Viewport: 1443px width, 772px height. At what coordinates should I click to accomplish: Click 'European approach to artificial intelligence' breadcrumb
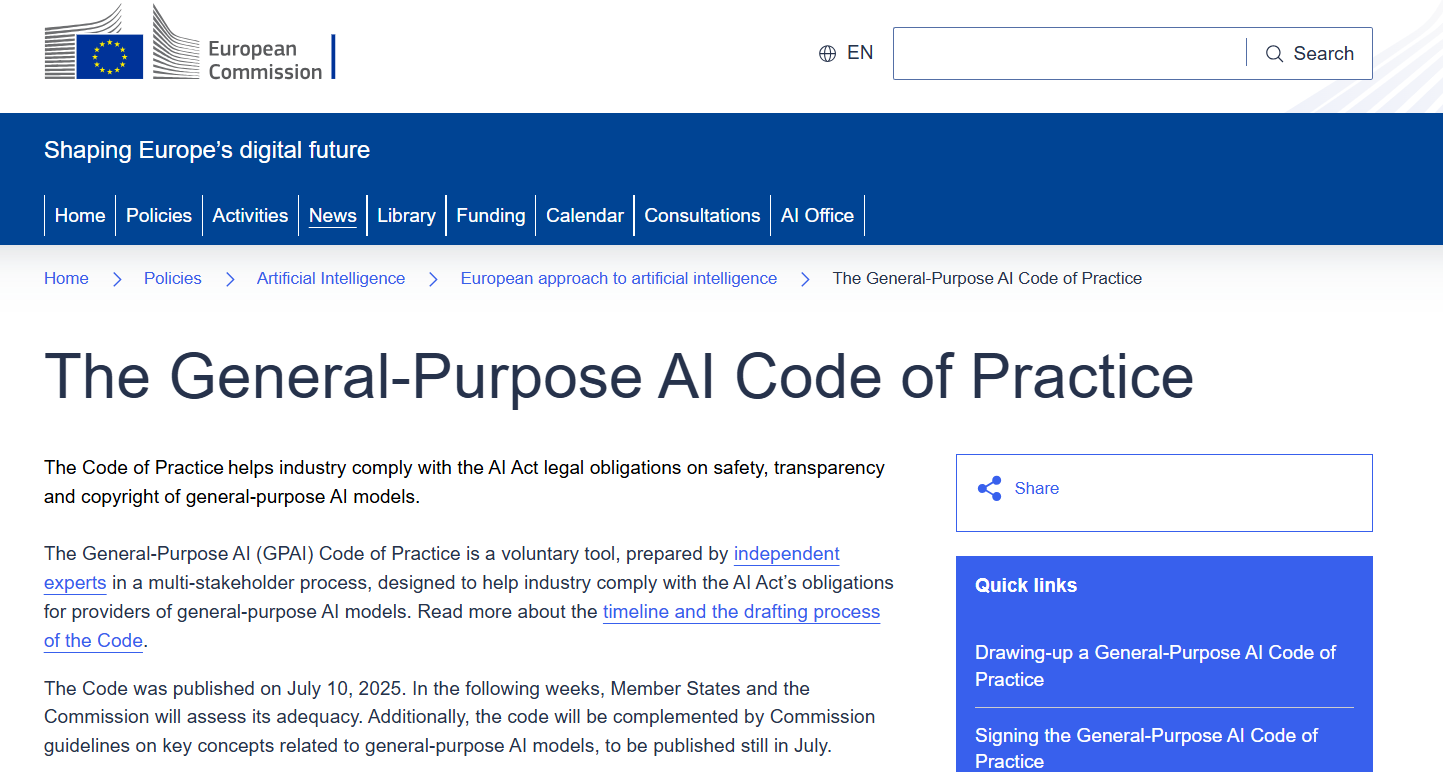[619, 278]
